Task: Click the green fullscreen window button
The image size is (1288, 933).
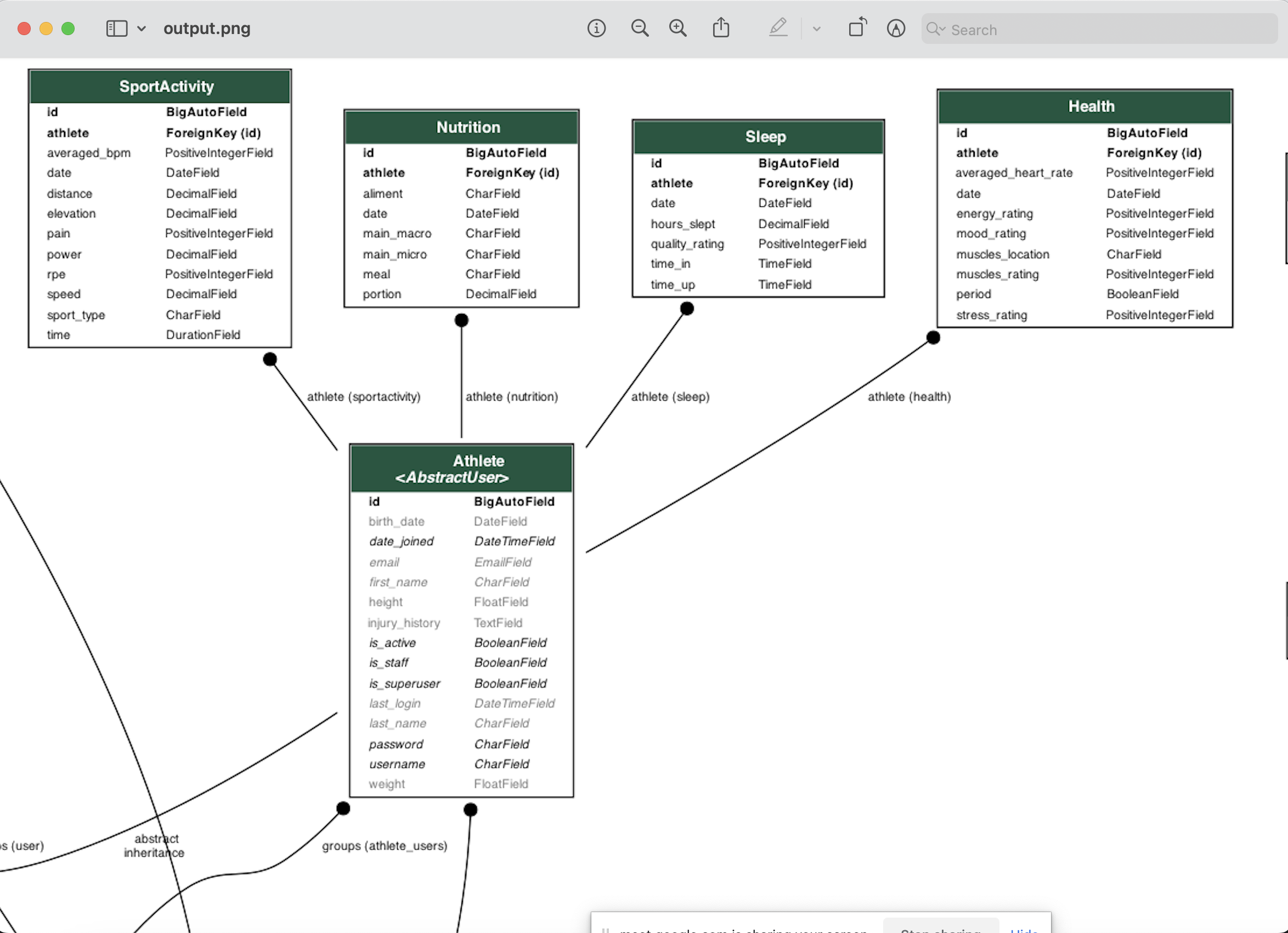Action: pos(68,29)
